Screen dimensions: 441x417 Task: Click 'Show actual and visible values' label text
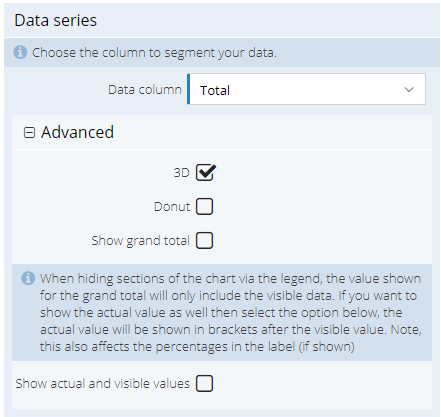click(103, 383)
